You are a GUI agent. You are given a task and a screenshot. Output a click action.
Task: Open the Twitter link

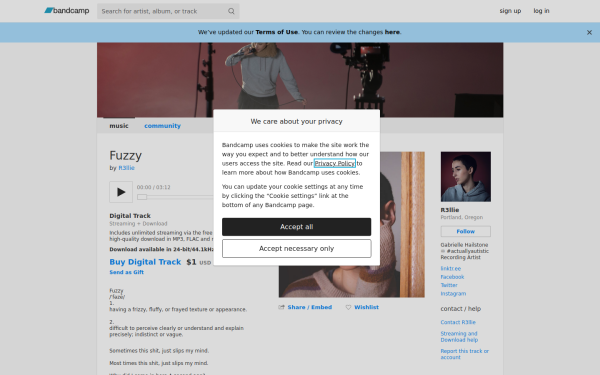click(449, 285)
